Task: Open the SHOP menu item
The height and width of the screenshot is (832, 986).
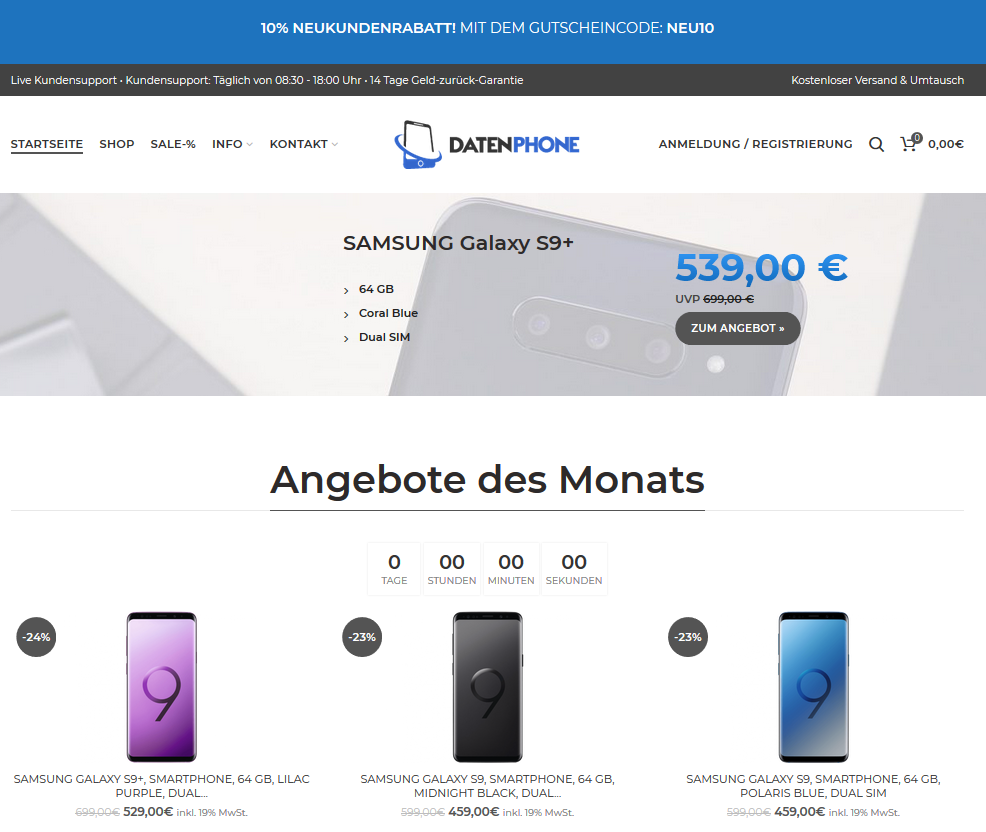Action: pos(117,144)
